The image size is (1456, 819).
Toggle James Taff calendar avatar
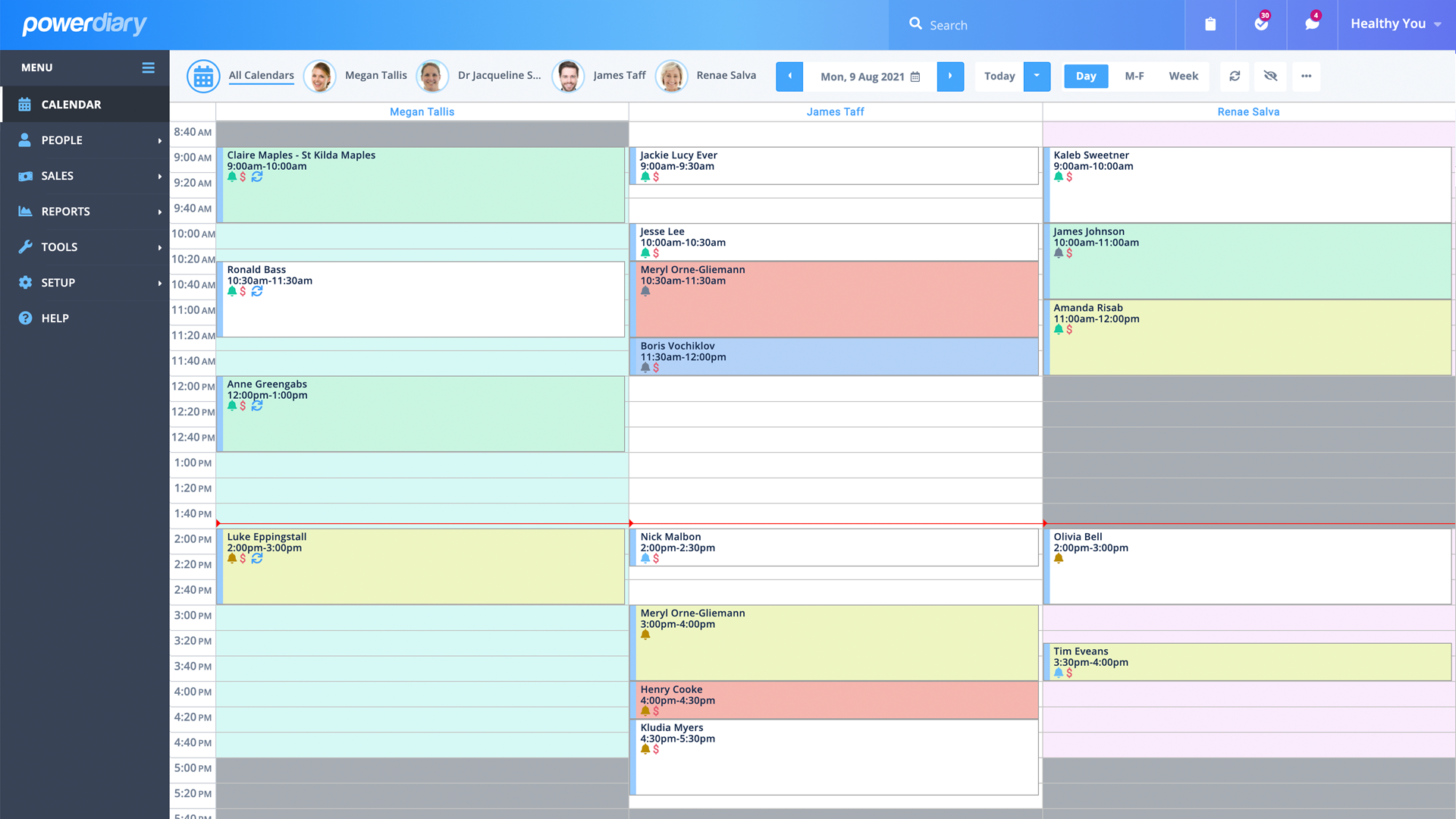[x=567, y=76]
